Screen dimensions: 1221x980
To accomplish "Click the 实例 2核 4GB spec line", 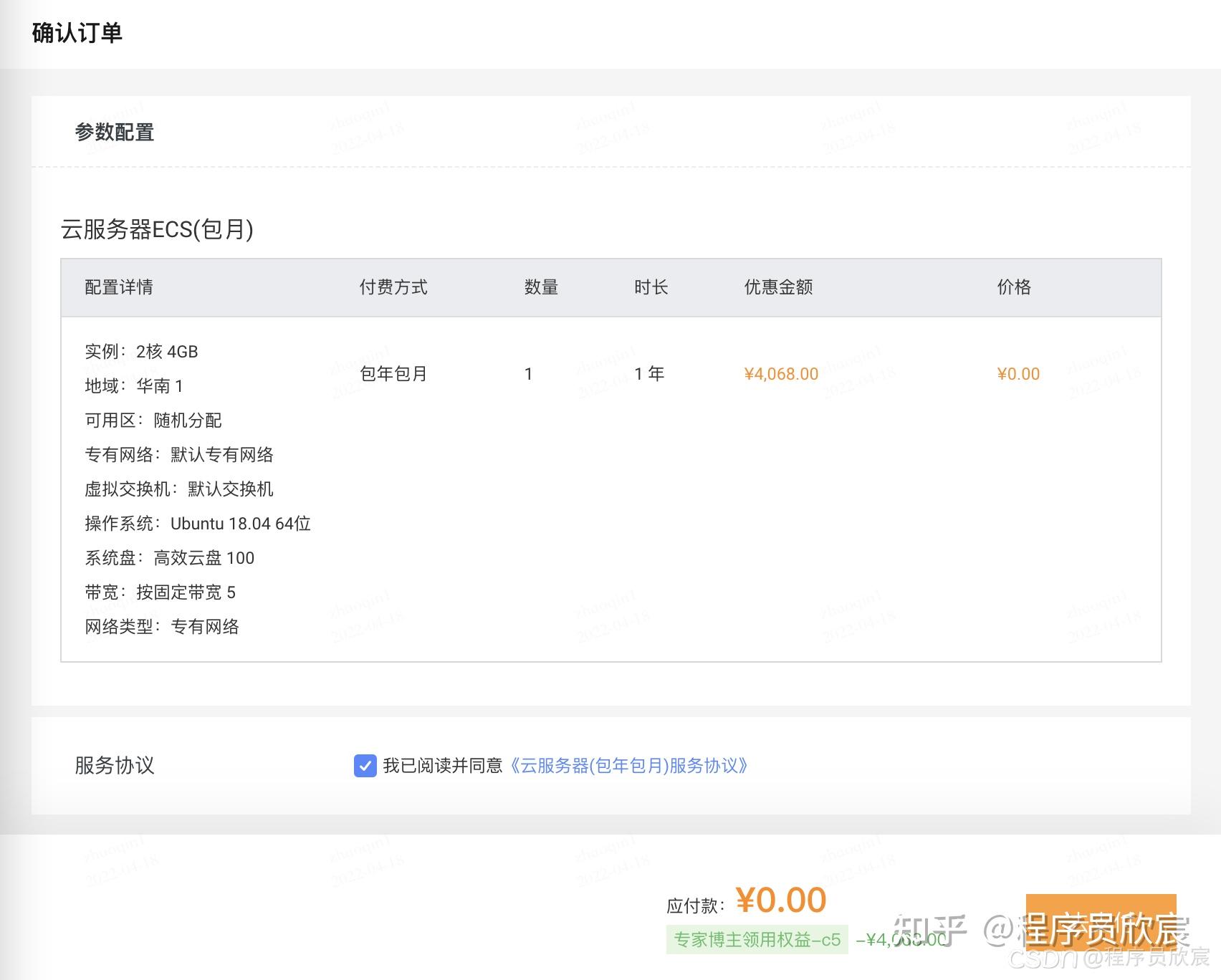I will coord(141,352).
